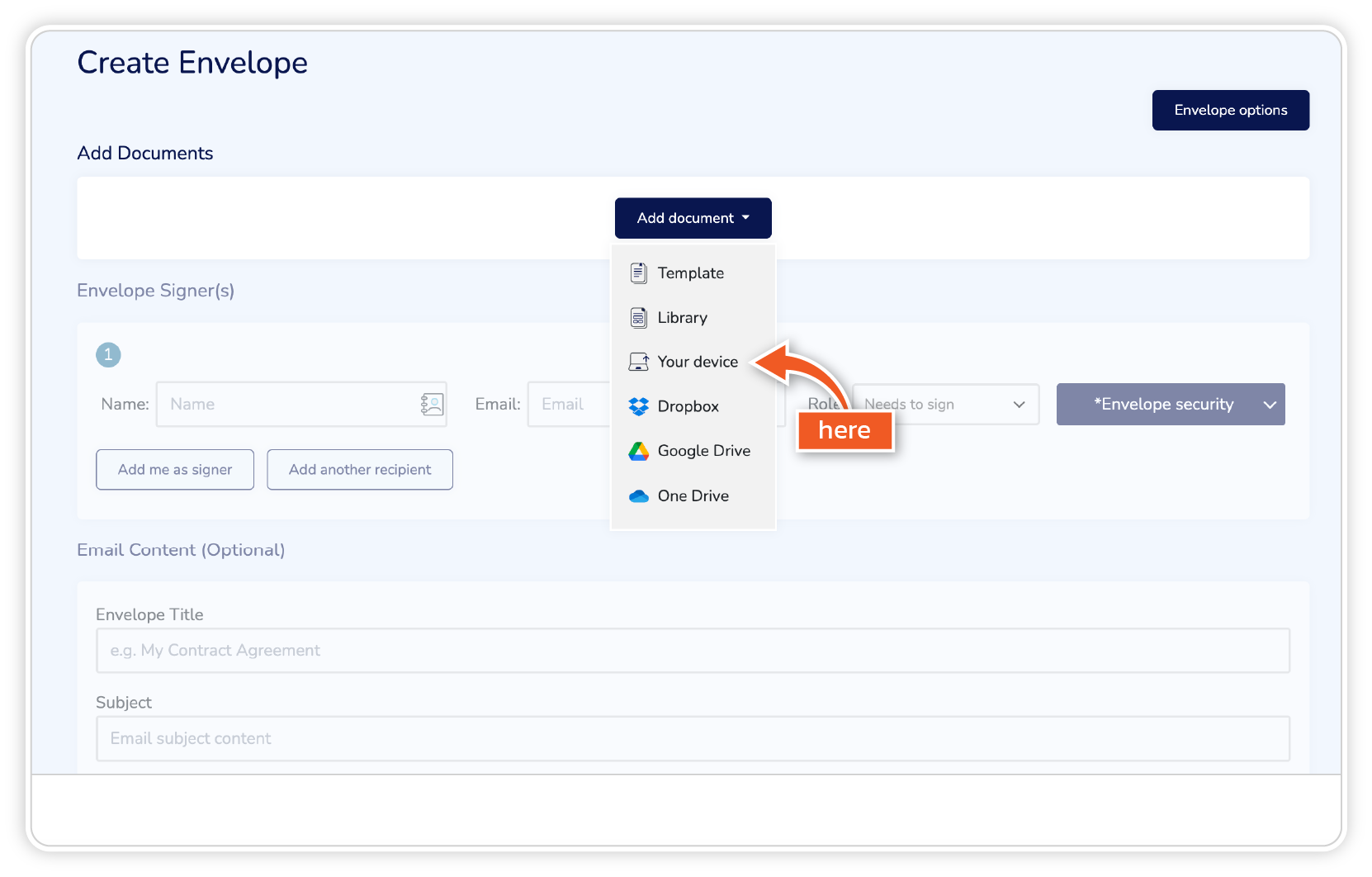The height and width of the screenshot is (877, 1372).
Task: Click the Envelope Signer(s) label
Action: (x=156, y=291)
